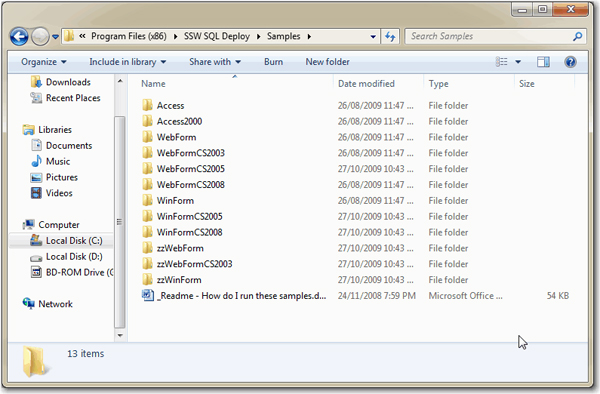This screenshot has width=600, height=394.
Task: Click the navigation pane scrollbar thumb
Action: [x=120, y=222]
